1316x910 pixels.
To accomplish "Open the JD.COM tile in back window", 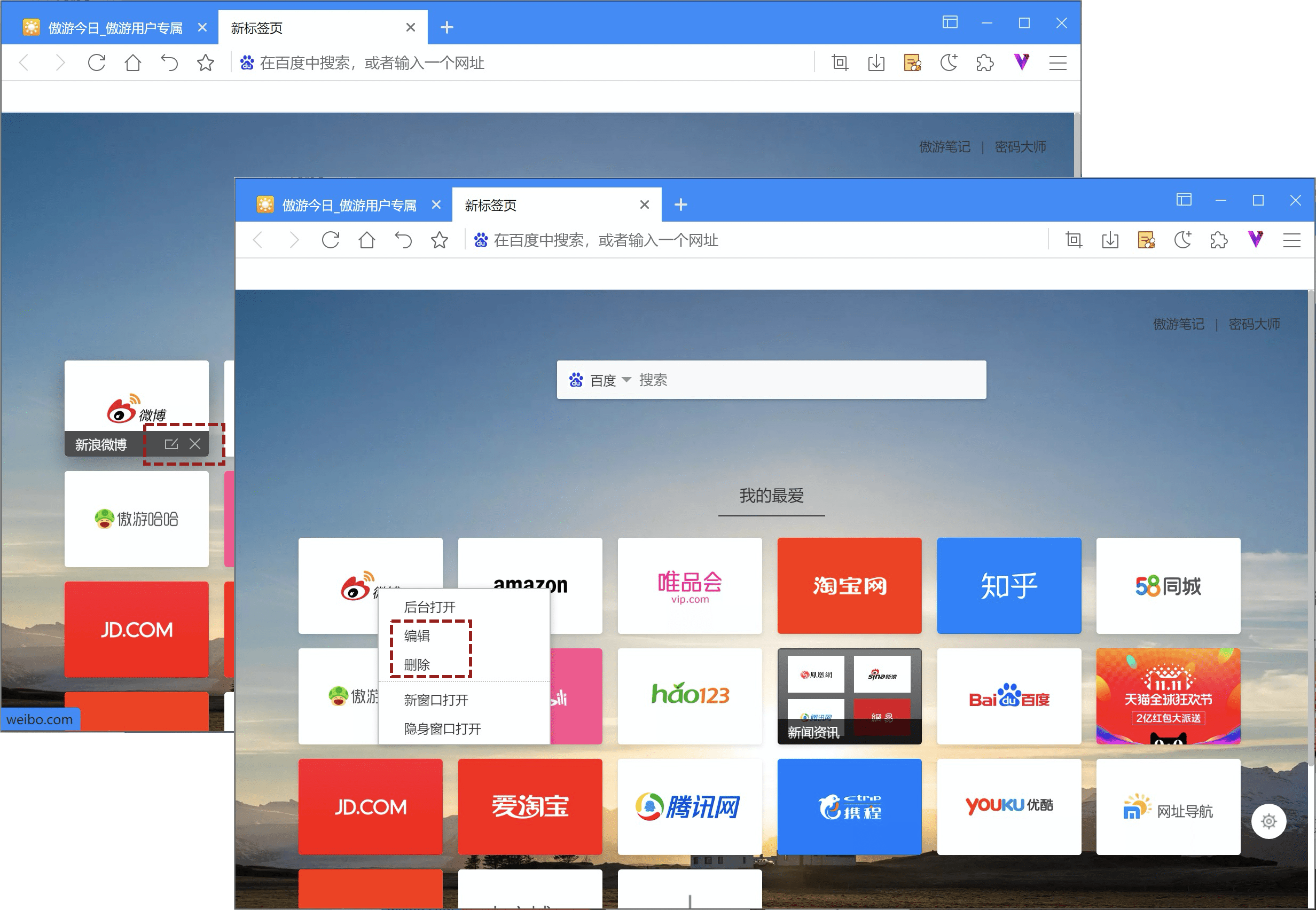I will [x=136, y=630].
